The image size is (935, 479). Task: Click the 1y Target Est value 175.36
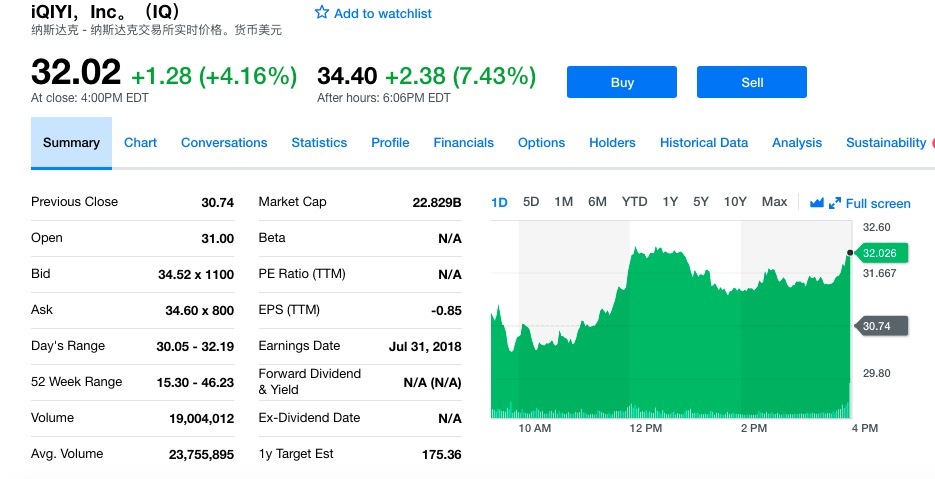pyautogui.click(x=442, y=455)
